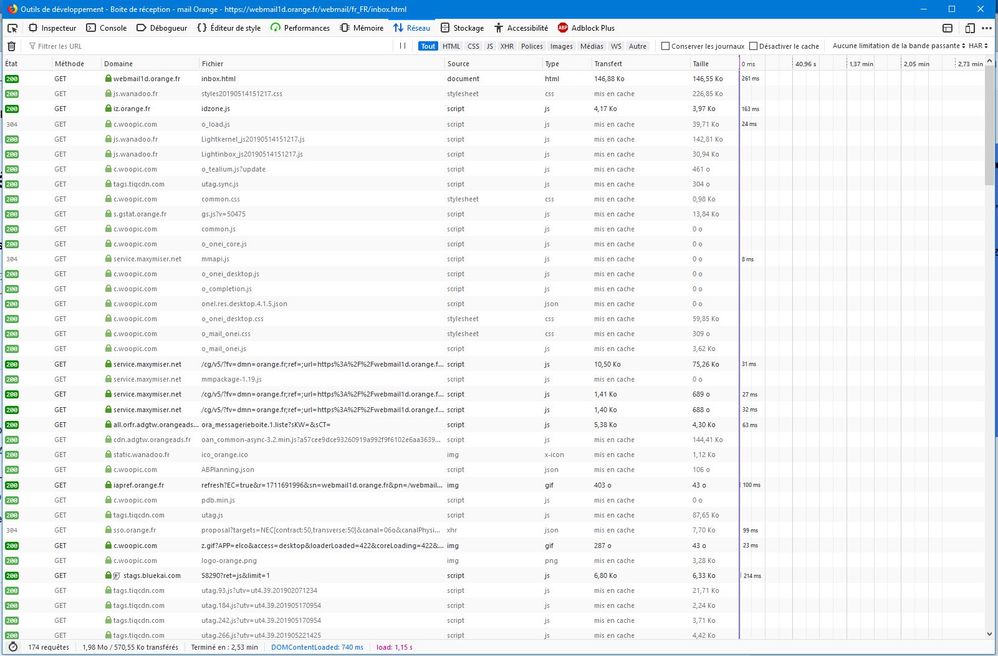Pause network recording with the pause icon

click(x=403, y=46)
